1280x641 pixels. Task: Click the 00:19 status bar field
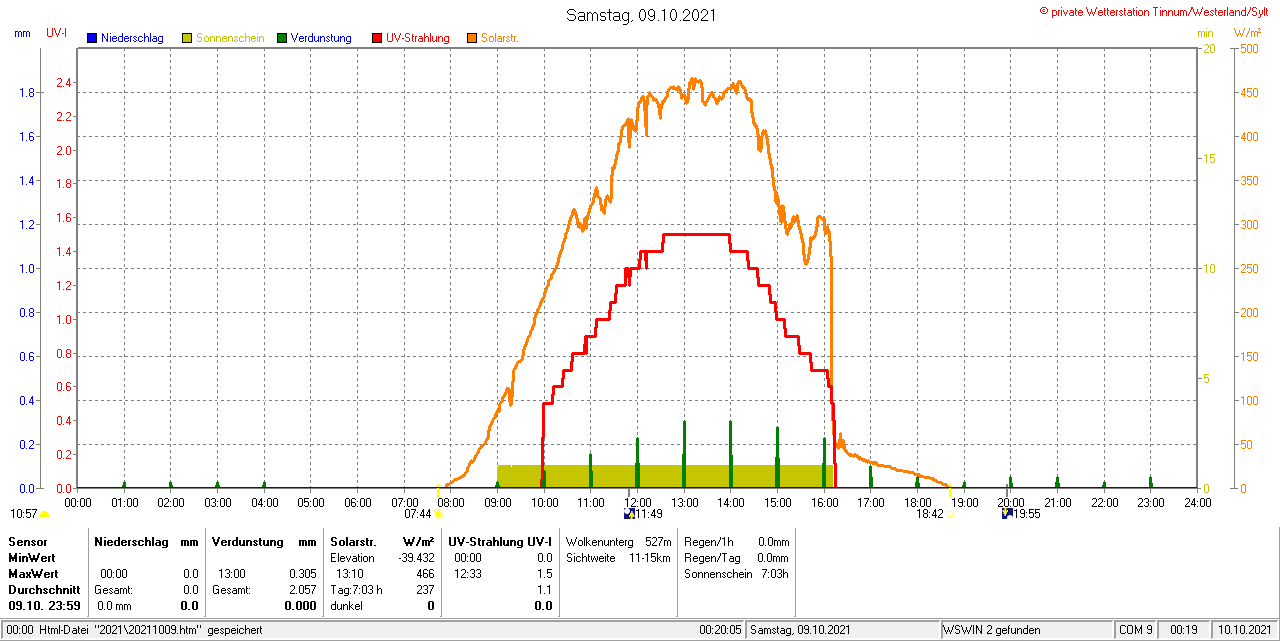[x=1184, y=630]
